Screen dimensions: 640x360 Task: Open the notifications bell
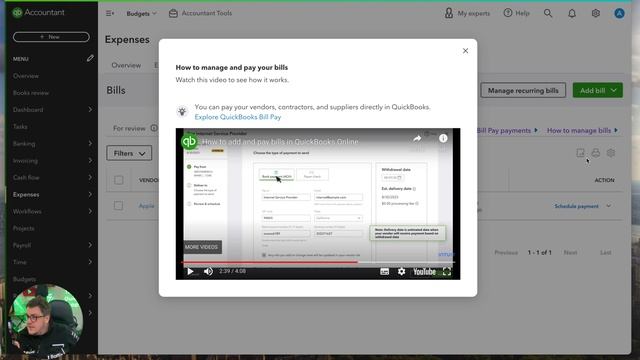point(572,13)
